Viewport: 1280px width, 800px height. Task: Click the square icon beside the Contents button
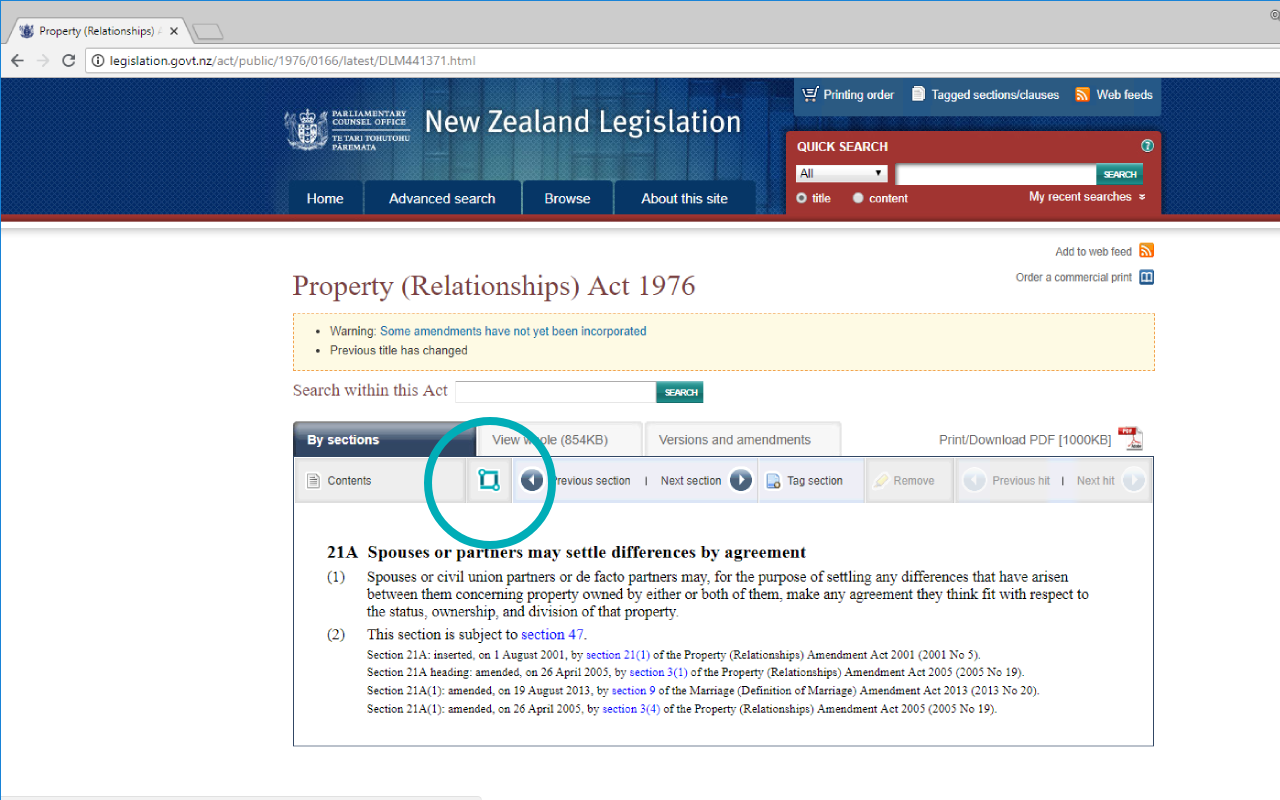[489, 480]
